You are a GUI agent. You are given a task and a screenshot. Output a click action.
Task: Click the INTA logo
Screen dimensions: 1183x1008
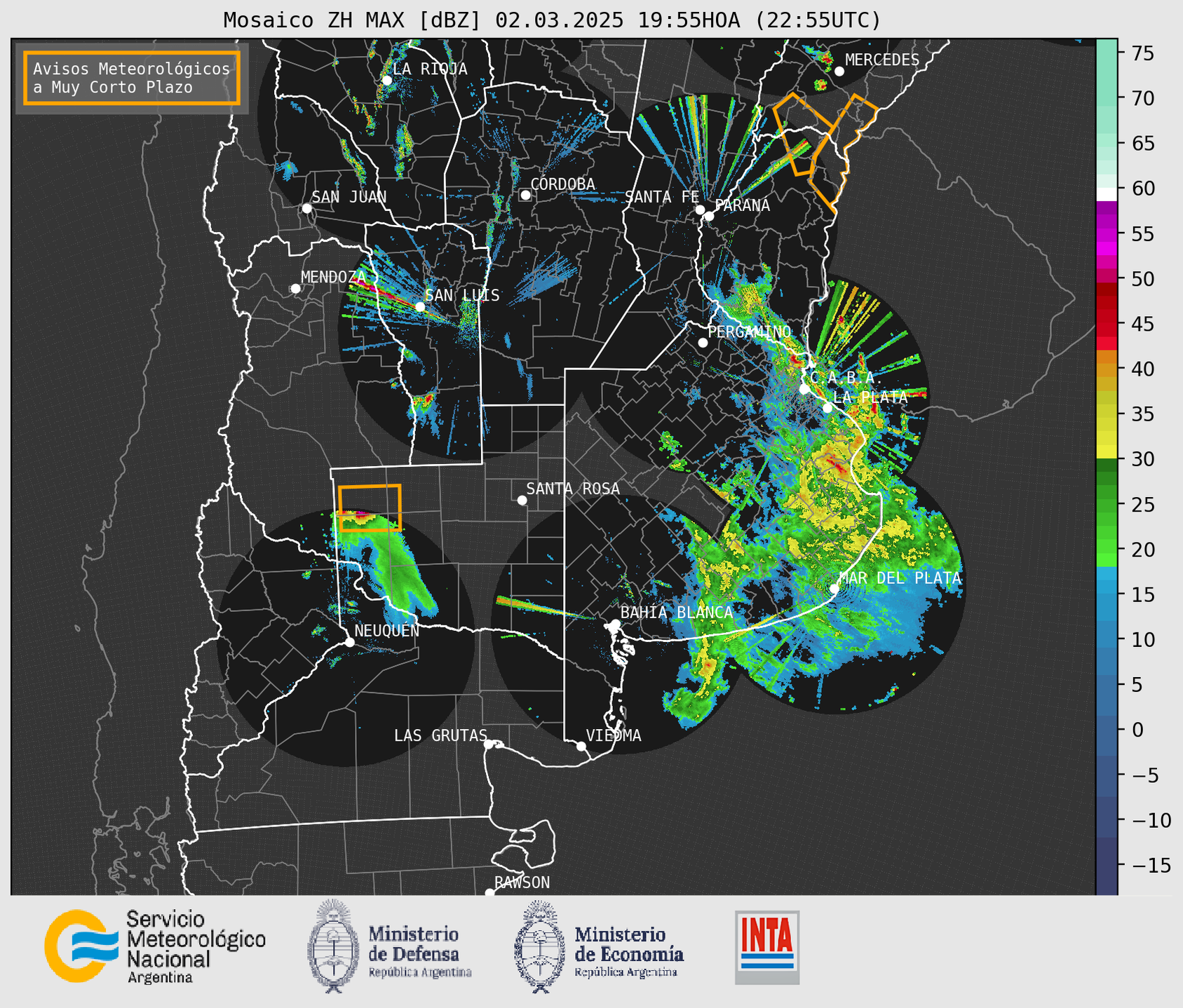pos(767,947)
